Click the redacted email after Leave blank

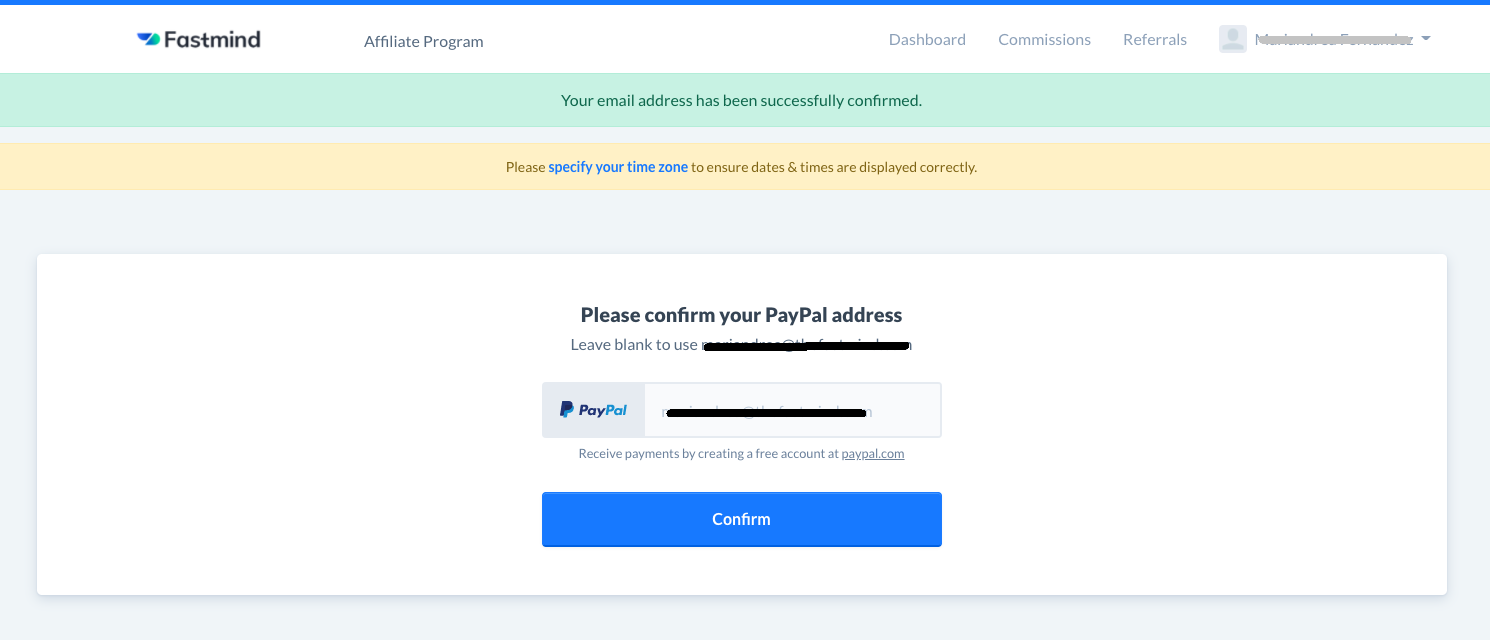point(807,345)
